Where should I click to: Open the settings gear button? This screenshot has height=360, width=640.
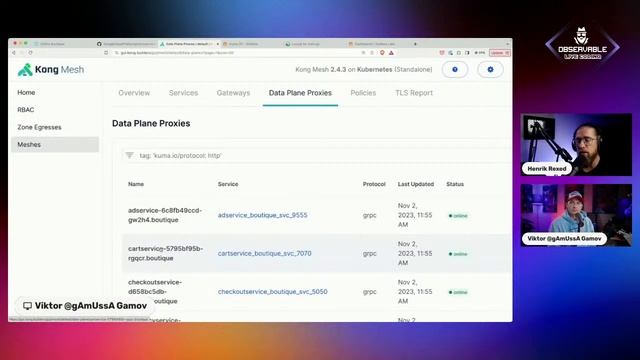click(x=490, y=69)
